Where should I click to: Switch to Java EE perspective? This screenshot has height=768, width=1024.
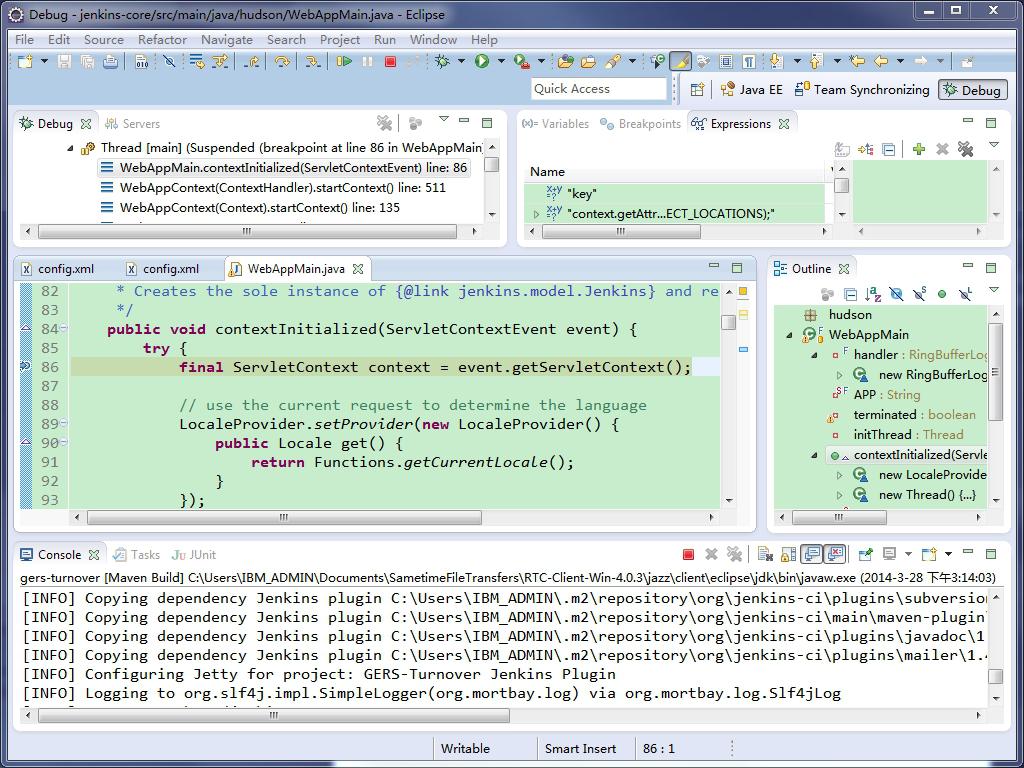click(751, 89)
